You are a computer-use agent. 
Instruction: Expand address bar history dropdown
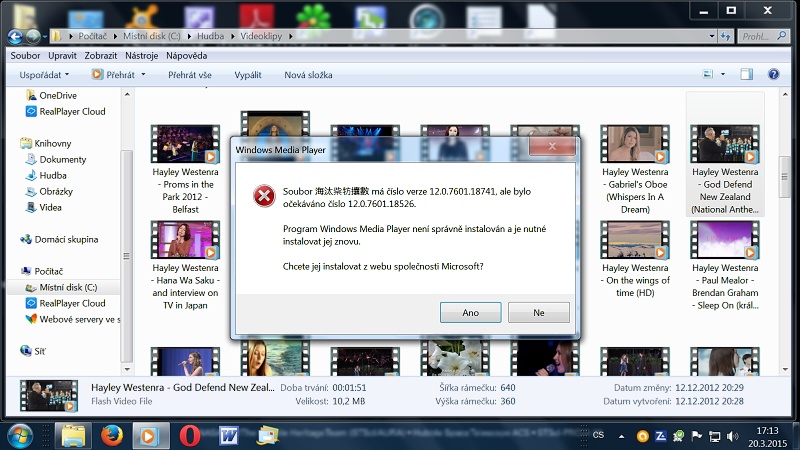coord(712,36)
